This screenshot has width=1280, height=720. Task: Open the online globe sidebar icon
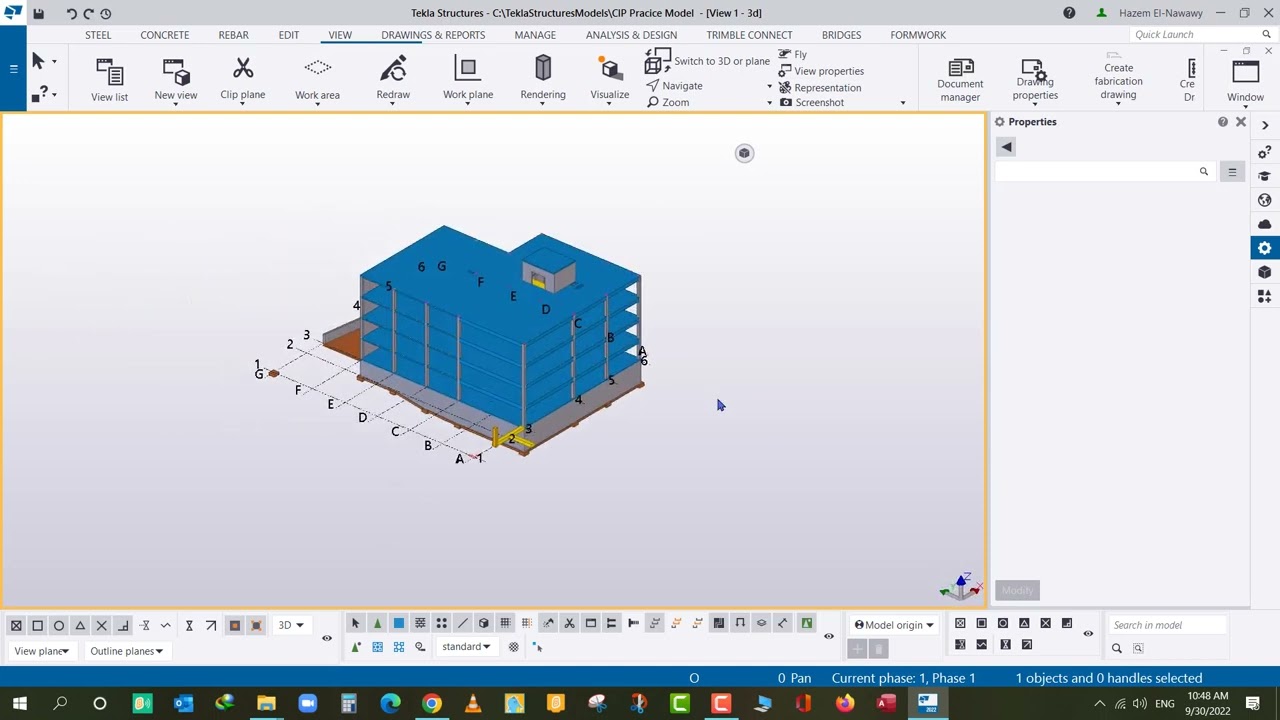[1265, 200]
